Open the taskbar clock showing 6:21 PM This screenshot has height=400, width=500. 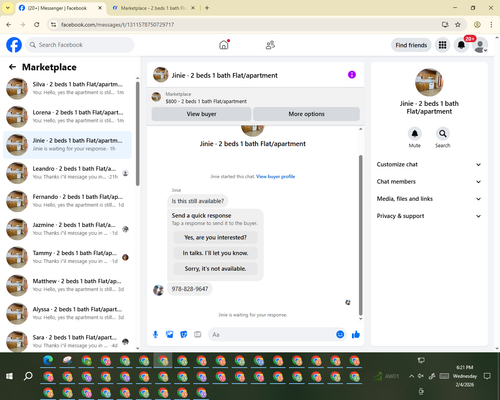click(x=465, y=376)
